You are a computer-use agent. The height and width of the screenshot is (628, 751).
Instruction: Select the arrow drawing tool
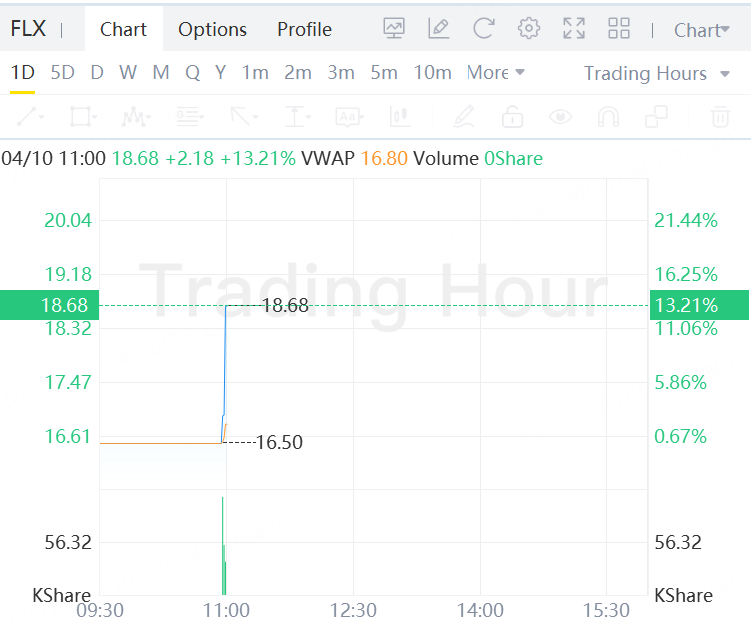pyautogui.click(x=243, y=117)
